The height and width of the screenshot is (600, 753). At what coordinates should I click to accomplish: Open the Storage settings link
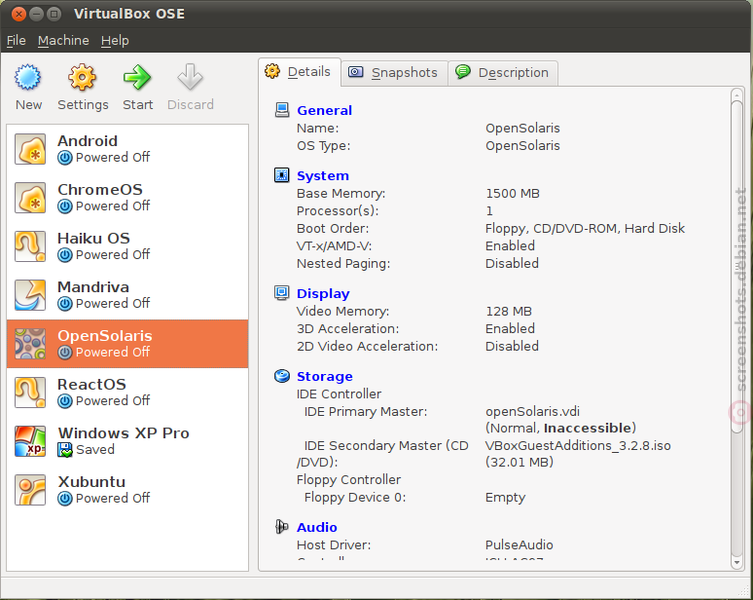pyautogui.click(x=325, y=377)
